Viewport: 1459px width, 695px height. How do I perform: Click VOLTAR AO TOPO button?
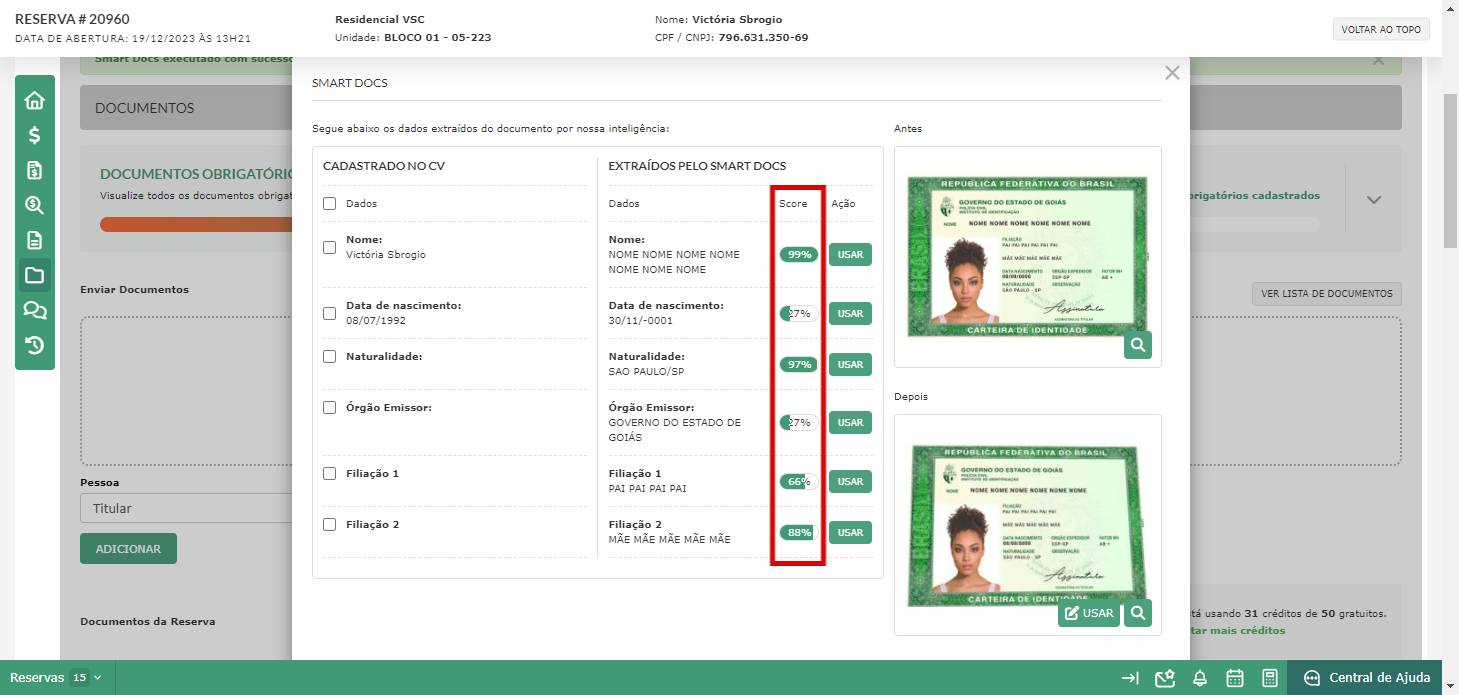1381,29
